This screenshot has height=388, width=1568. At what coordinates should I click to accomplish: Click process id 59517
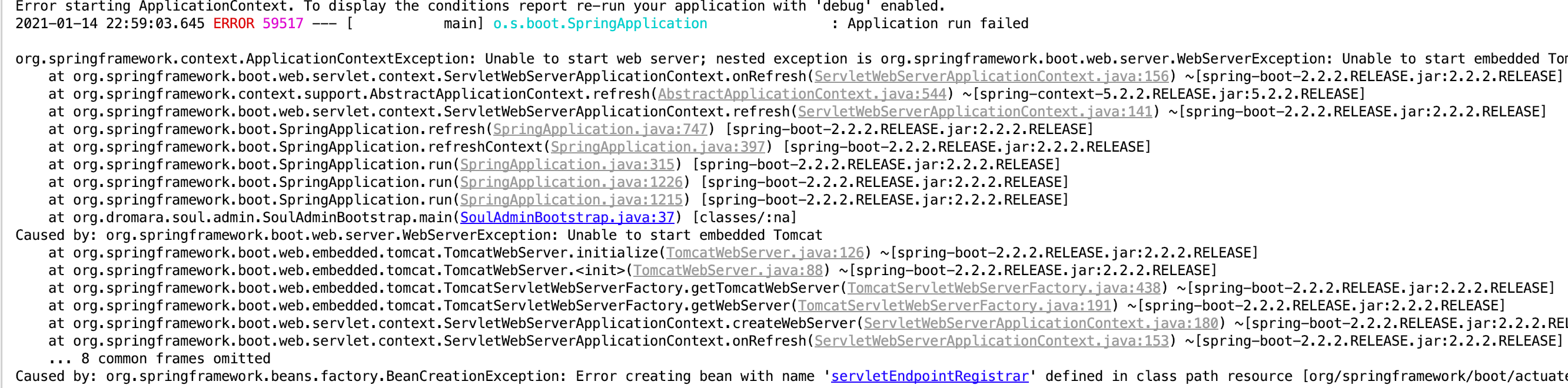pos(283,24)
